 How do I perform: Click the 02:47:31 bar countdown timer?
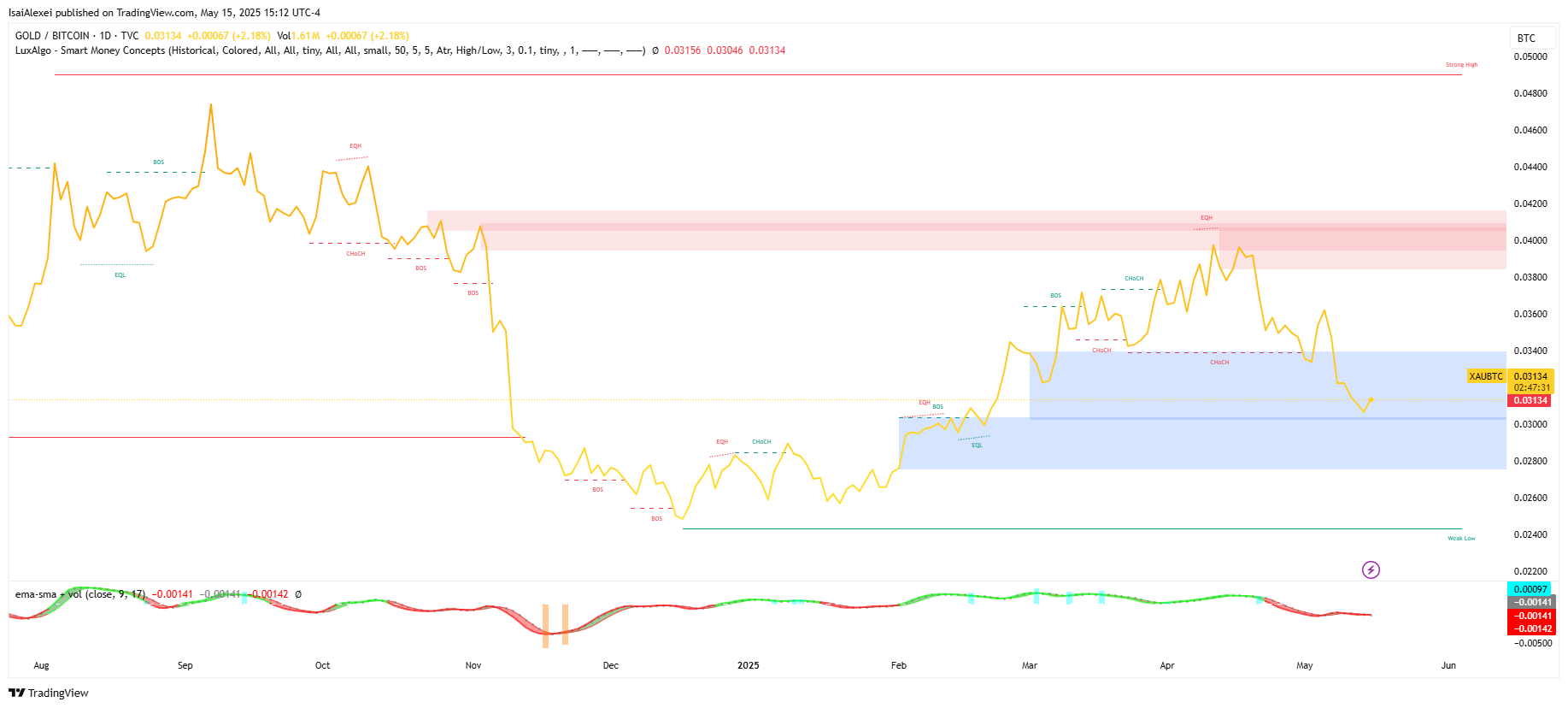[1530, 388]
